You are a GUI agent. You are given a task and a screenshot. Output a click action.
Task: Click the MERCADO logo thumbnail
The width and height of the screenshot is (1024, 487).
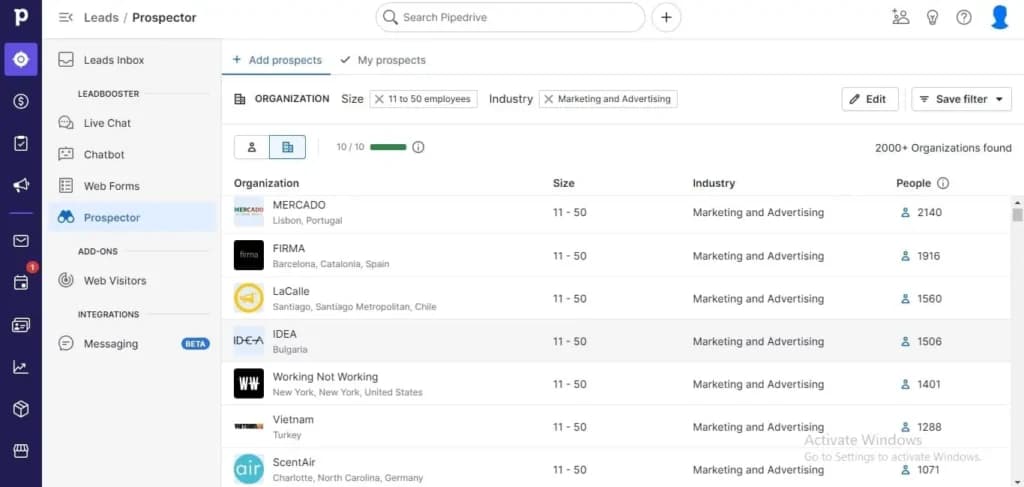pyautogui.click(x=249, y=211)
